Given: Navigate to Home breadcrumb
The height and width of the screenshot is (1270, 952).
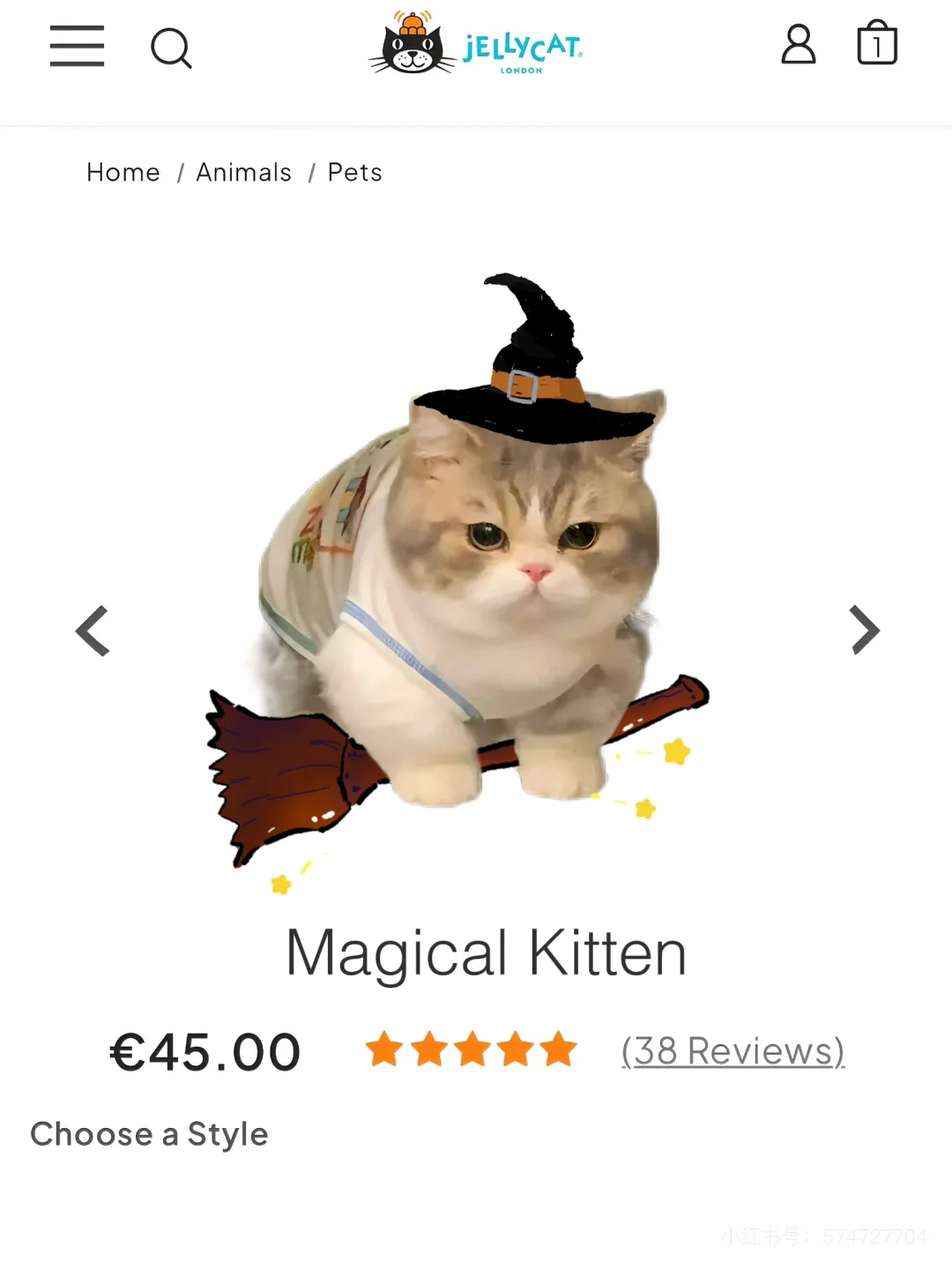Looking at the screenshot, I should (x=123, y=172).
